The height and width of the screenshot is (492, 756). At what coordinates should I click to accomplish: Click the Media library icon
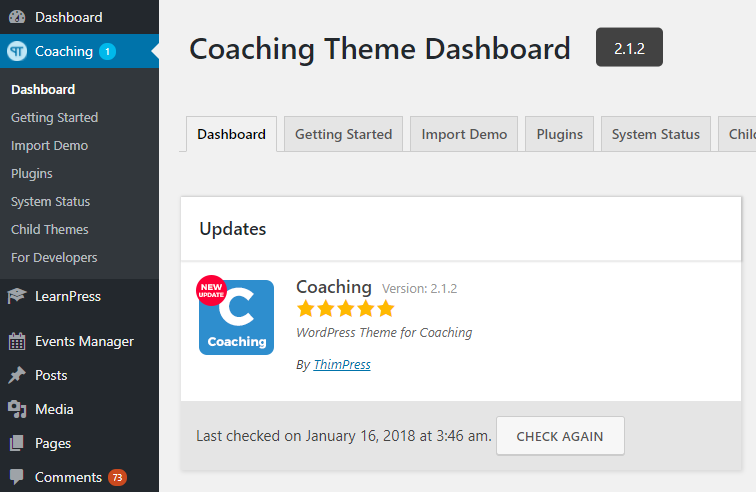[x=17, y=409]
